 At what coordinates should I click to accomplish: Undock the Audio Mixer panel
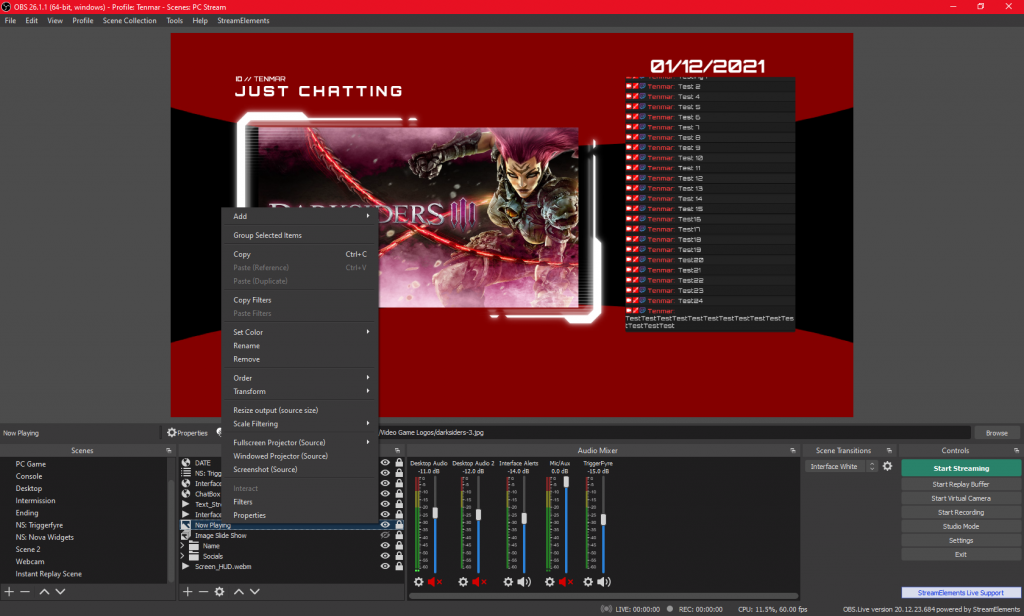click(x=793, y=451)
